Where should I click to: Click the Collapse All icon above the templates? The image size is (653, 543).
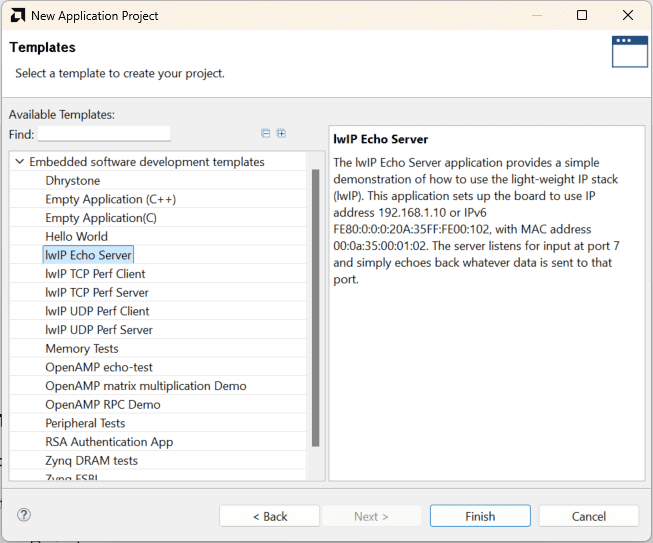coord(266,133)
